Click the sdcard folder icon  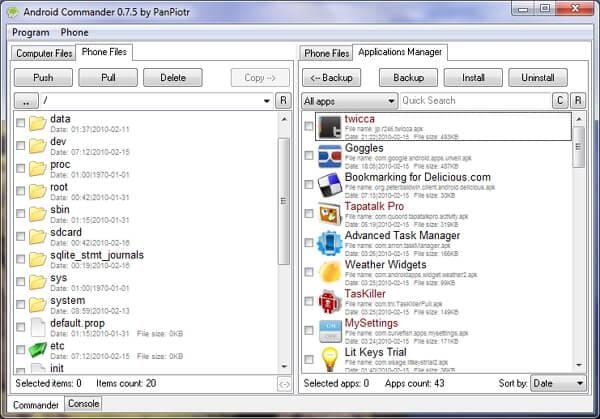[x=38, y=236]
